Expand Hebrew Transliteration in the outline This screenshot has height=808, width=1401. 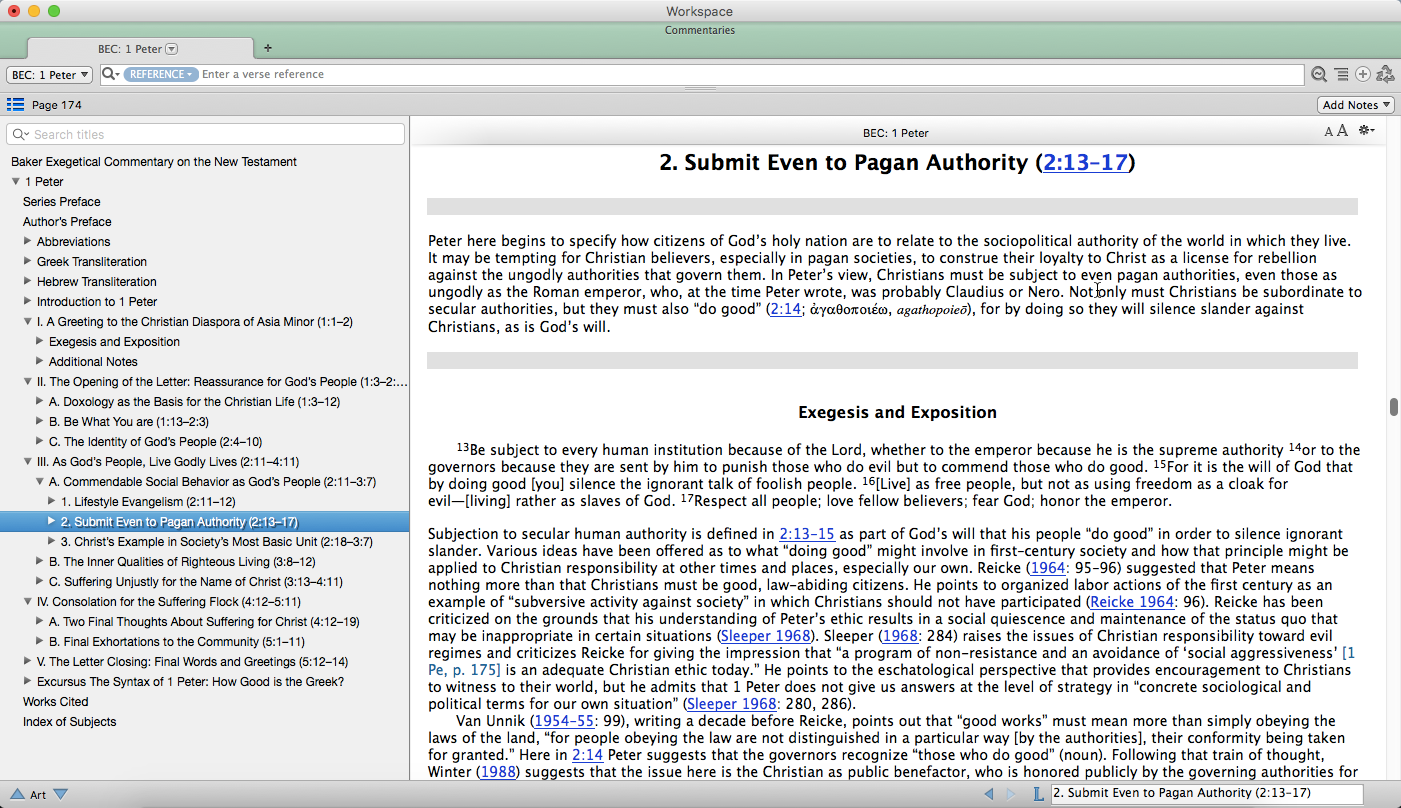pos(28,282)
